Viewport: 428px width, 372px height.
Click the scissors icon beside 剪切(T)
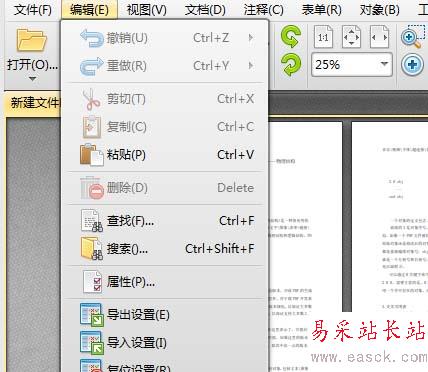tap(91, 99)
